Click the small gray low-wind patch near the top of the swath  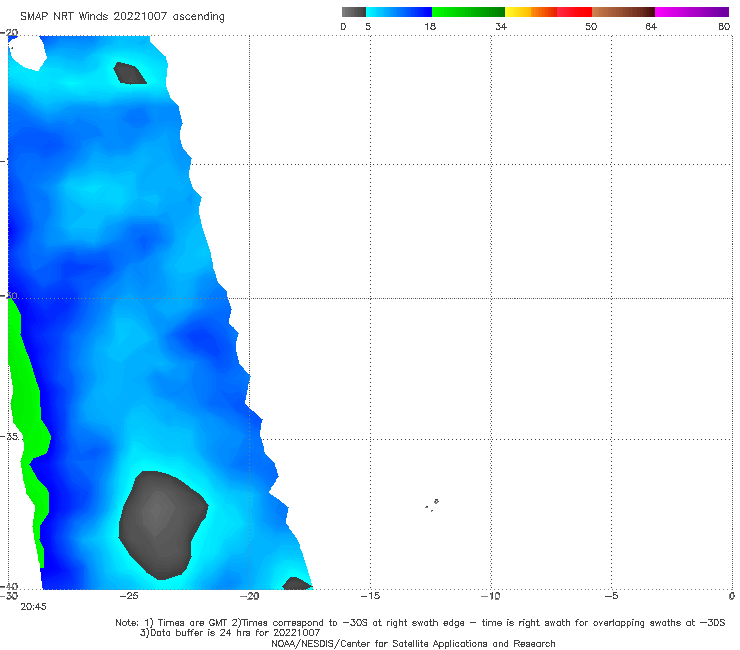(x=129, y=73)
